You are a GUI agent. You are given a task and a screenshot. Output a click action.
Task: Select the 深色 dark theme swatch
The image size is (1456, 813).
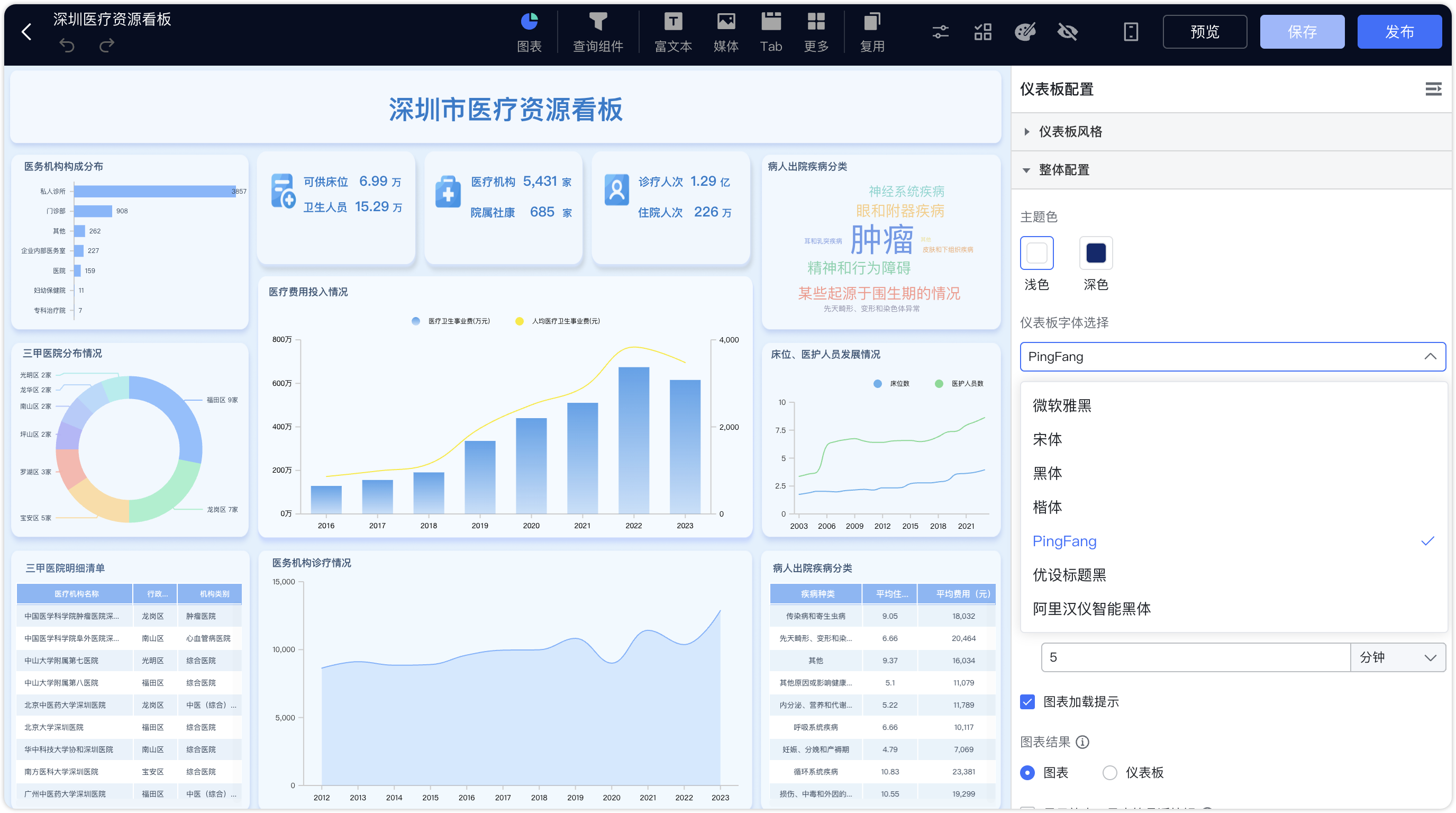point(1095,252)
